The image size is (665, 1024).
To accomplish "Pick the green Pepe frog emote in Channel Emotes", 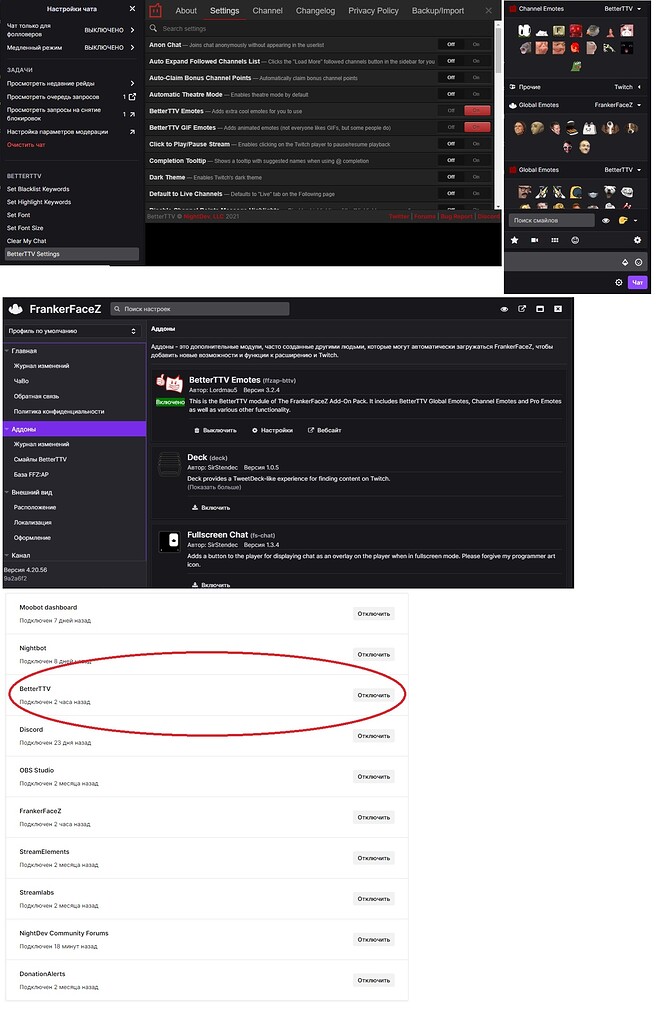I will coord(576,65).
